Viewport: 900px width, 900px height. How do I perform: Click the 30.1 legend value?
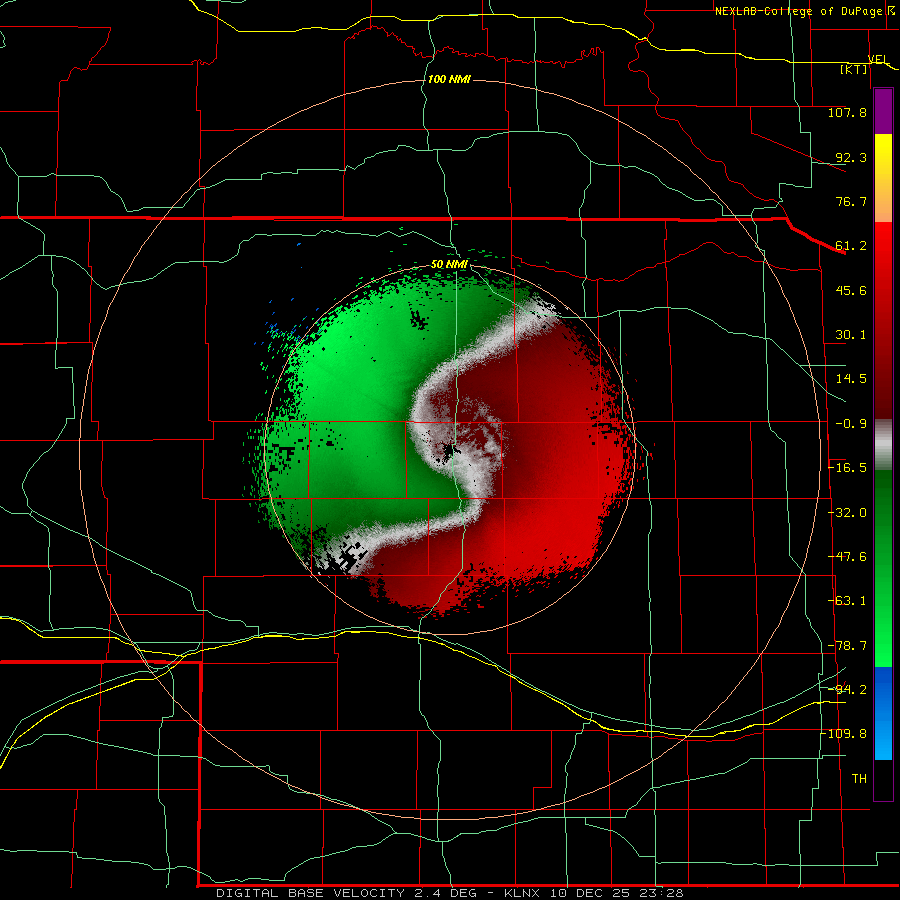pyautogui.click(x=851, y=335)
